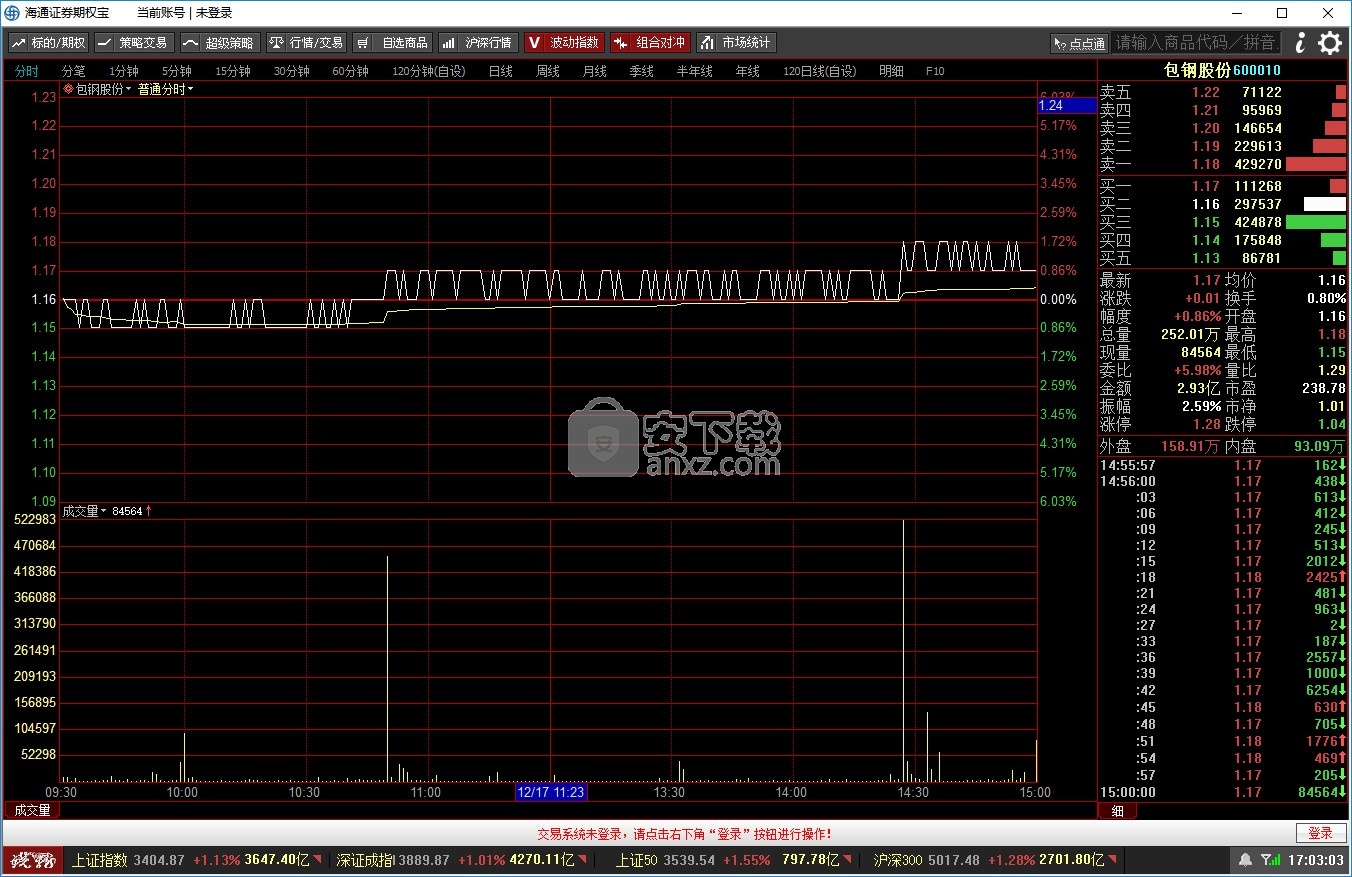
Task: Click the 涨停 1.28 limit-up value
Action: (x=1207, y=424)
